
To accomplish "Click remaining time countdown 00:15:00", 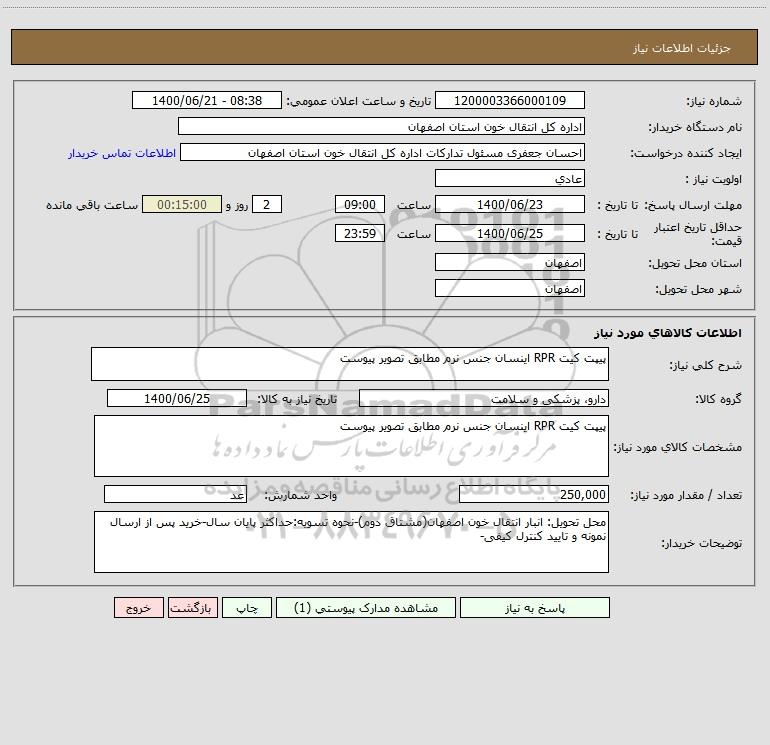I will [x=182, y=204].
